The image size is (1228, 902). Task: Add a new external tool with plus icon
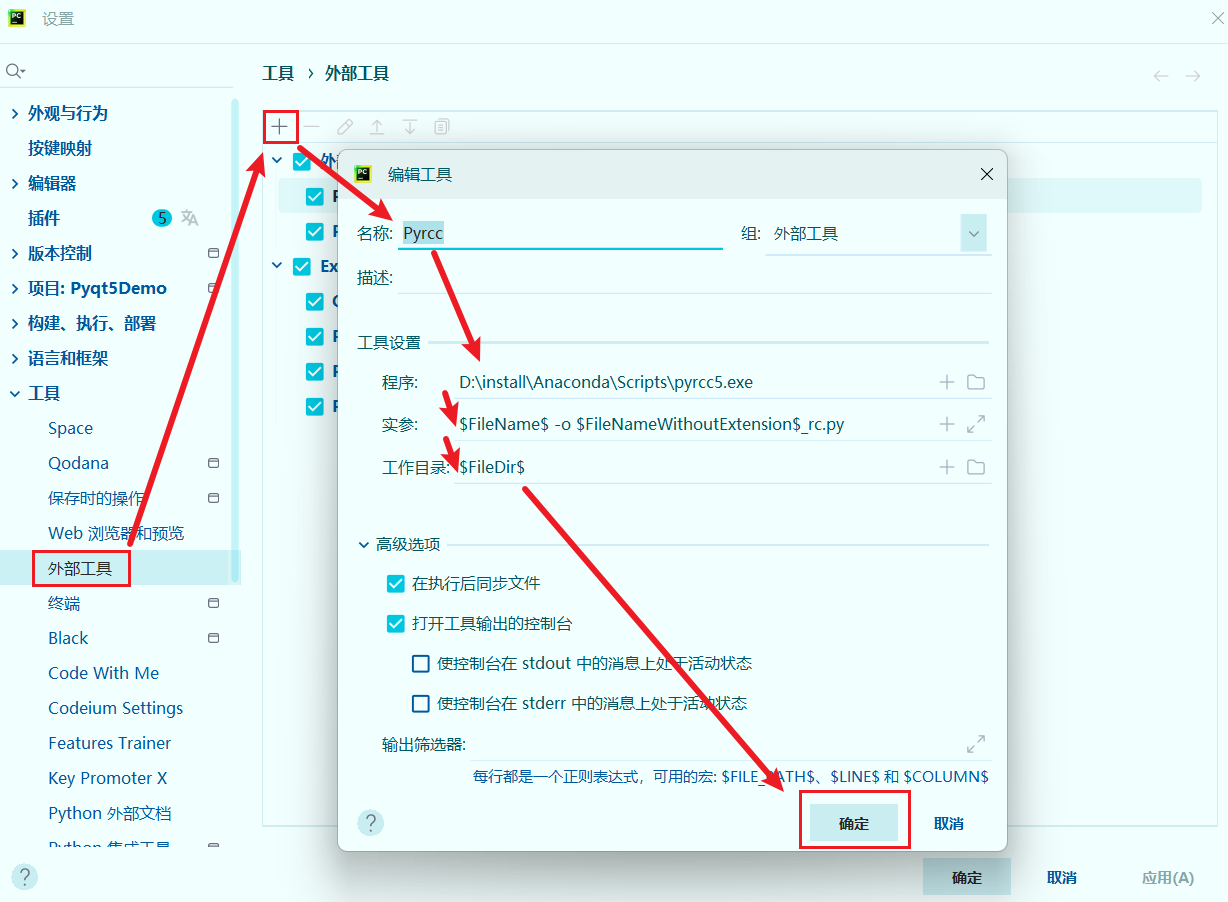(280, 127)
